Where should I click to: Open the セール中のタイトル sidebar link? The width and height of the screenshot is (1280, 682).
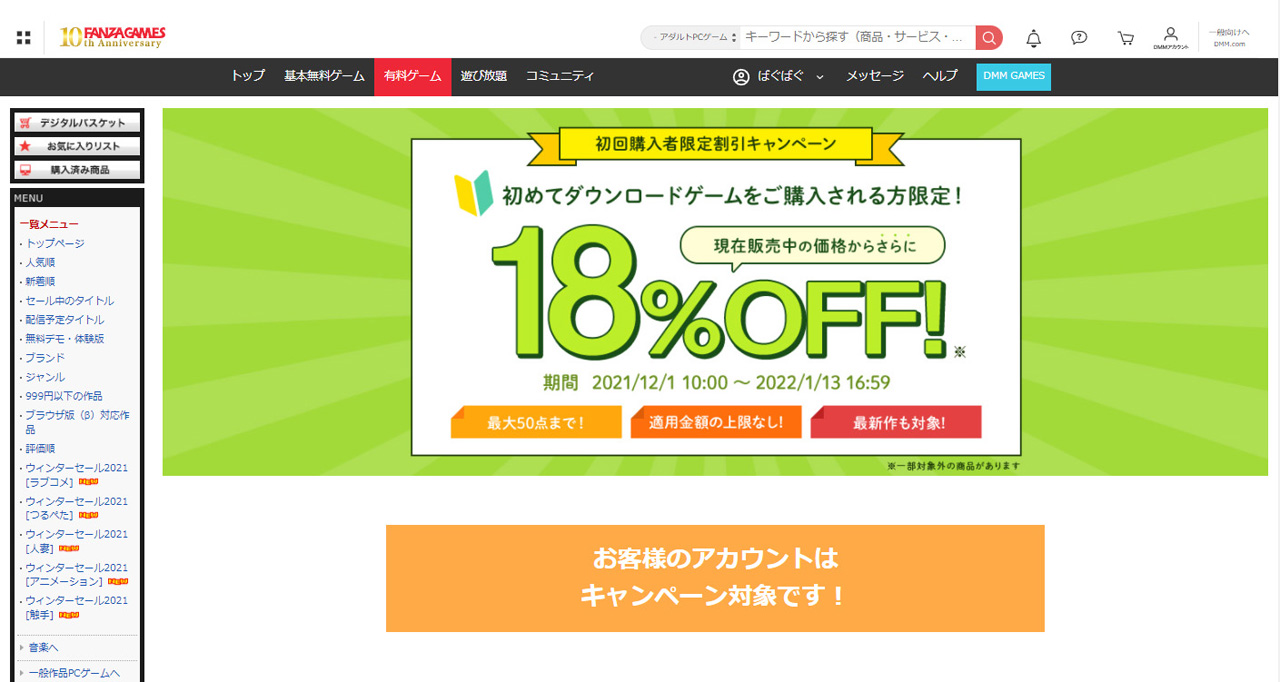pyautogui.click(x=70, y=301)
